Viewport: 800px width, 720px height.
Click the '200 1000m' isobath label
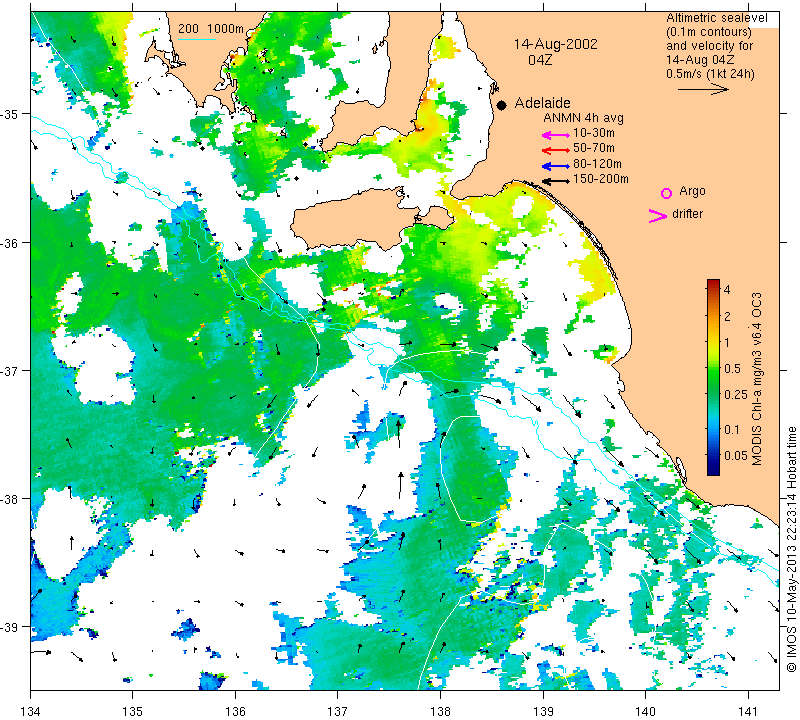click(211, 29)
